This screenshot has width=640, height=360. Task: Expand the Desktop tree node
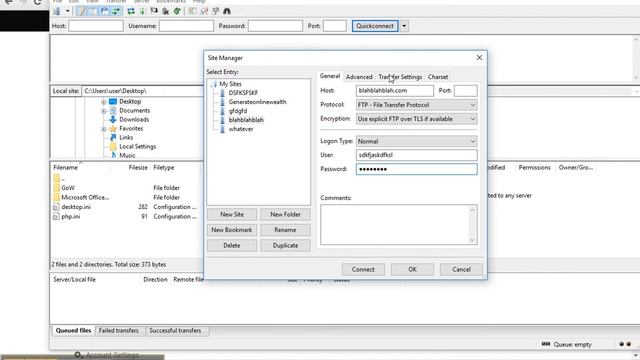[104, 102]
